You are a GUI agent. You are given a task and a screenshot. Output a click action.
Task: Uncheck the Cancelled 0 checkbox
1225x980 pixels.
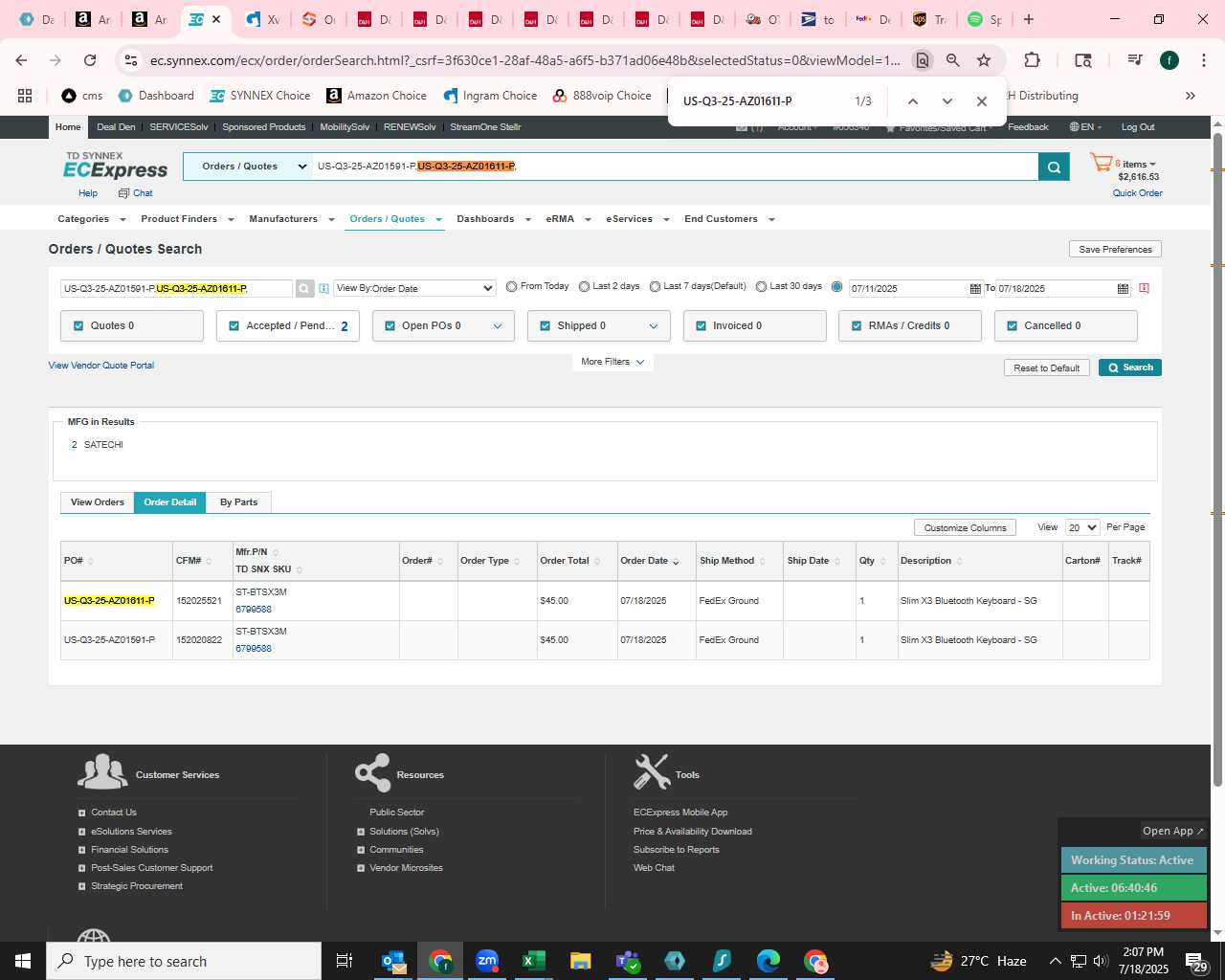click(1013, 325)
